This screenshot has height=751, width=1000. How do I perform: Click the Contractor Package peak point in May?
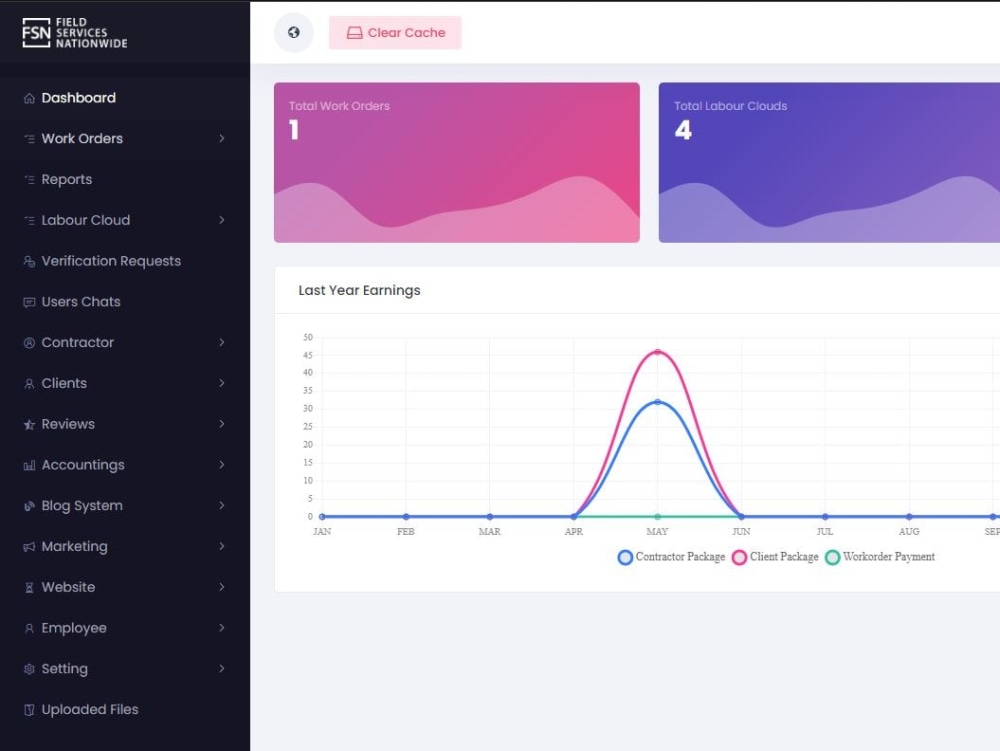coord(658,402)
